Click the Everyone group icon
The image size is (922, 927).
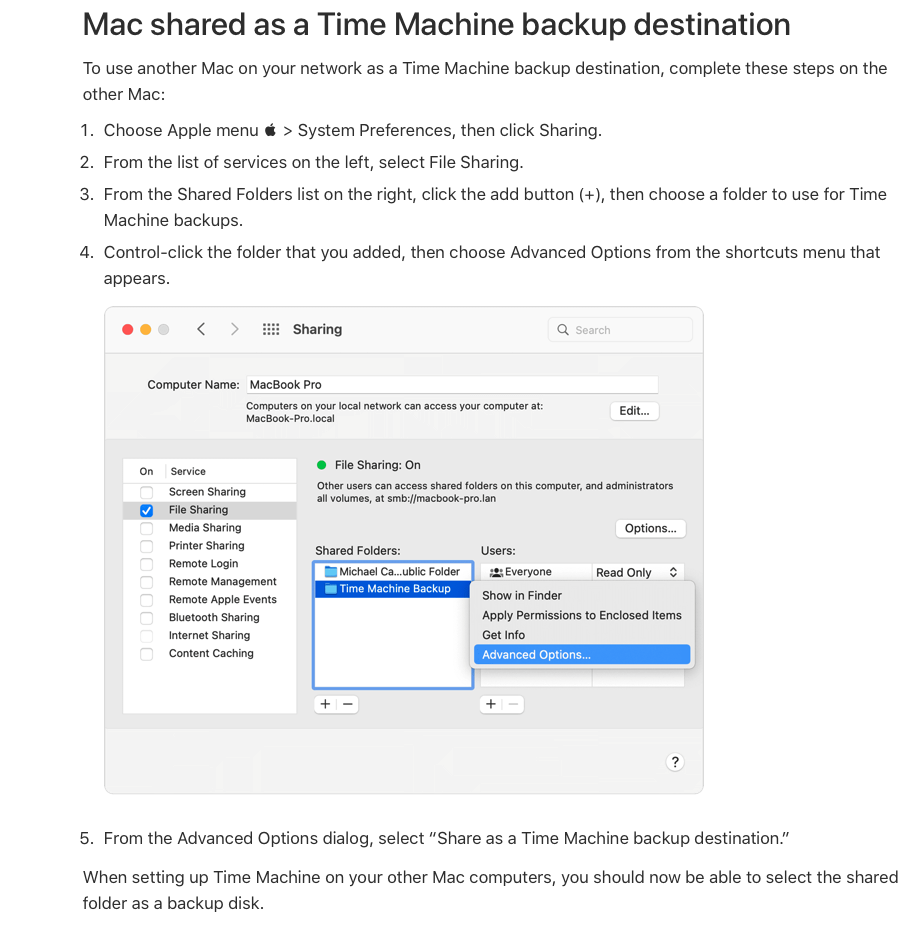tap(496, 572)
